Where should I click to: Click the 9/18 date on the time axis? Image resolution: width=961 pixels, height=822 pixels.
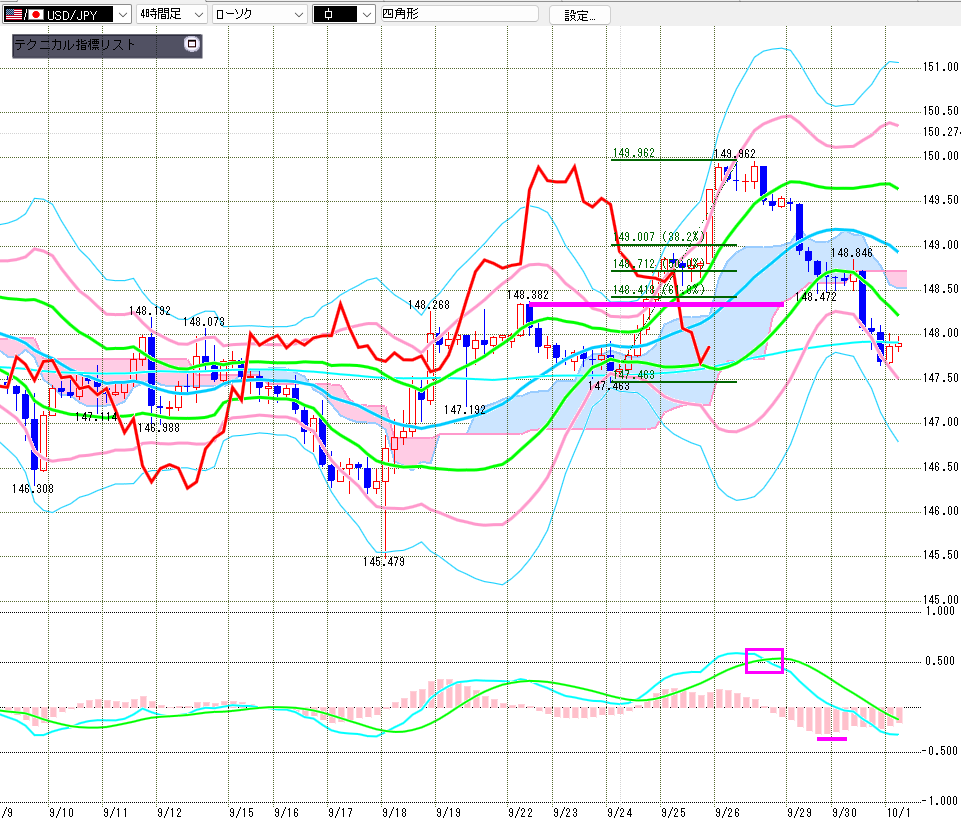click(x=391, y=812)
